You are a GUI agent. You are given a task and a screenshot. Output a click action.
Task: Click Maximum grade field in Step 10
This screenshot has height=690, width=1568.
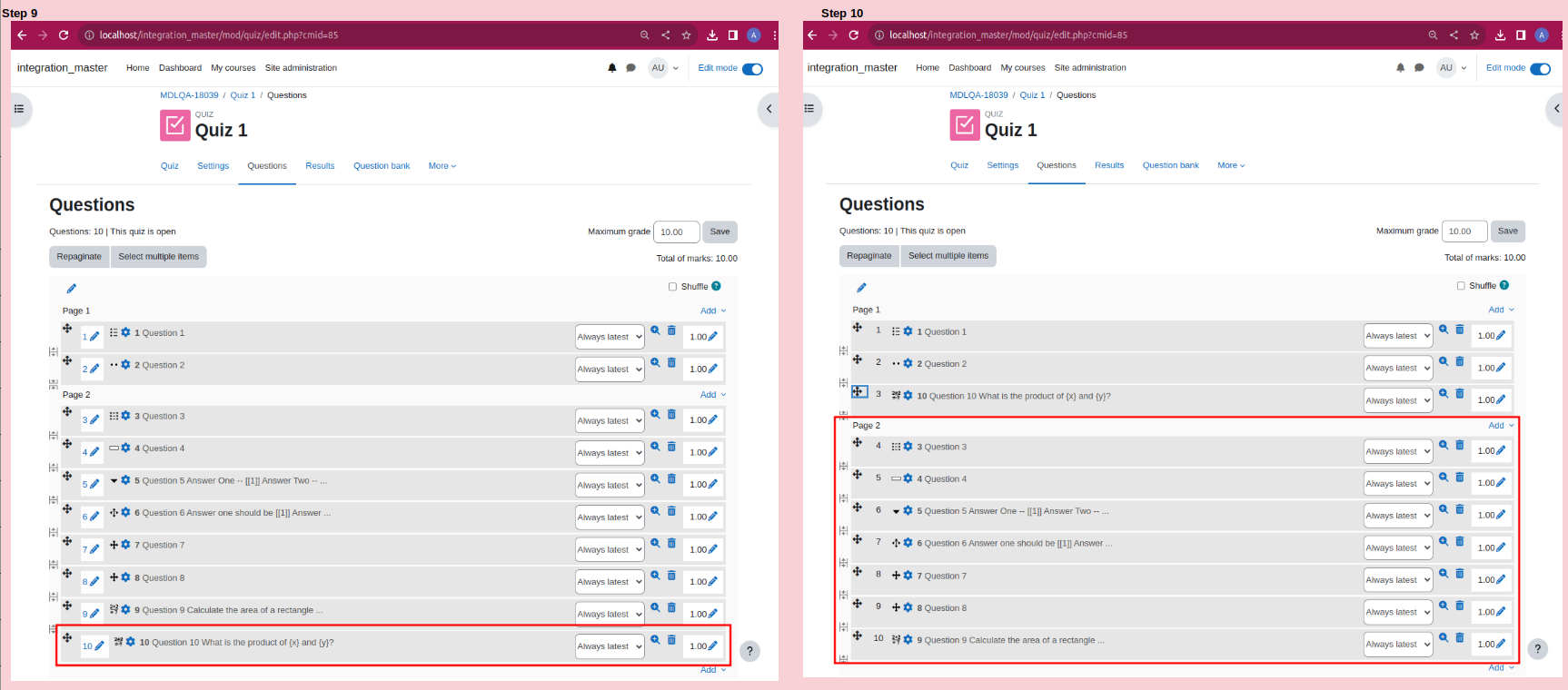(1464, 231)
